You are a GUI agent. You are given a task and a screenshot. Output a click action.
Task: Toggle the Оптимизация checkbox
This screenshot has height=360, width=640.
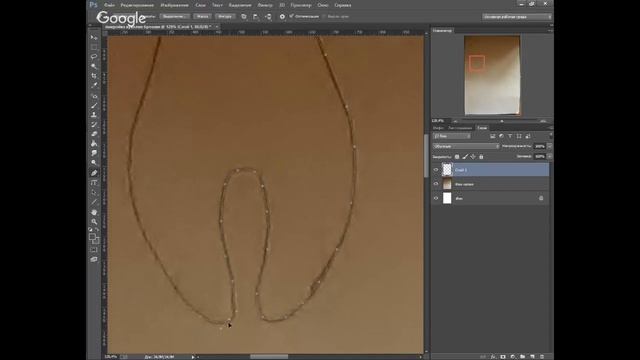tap(291, 16)
